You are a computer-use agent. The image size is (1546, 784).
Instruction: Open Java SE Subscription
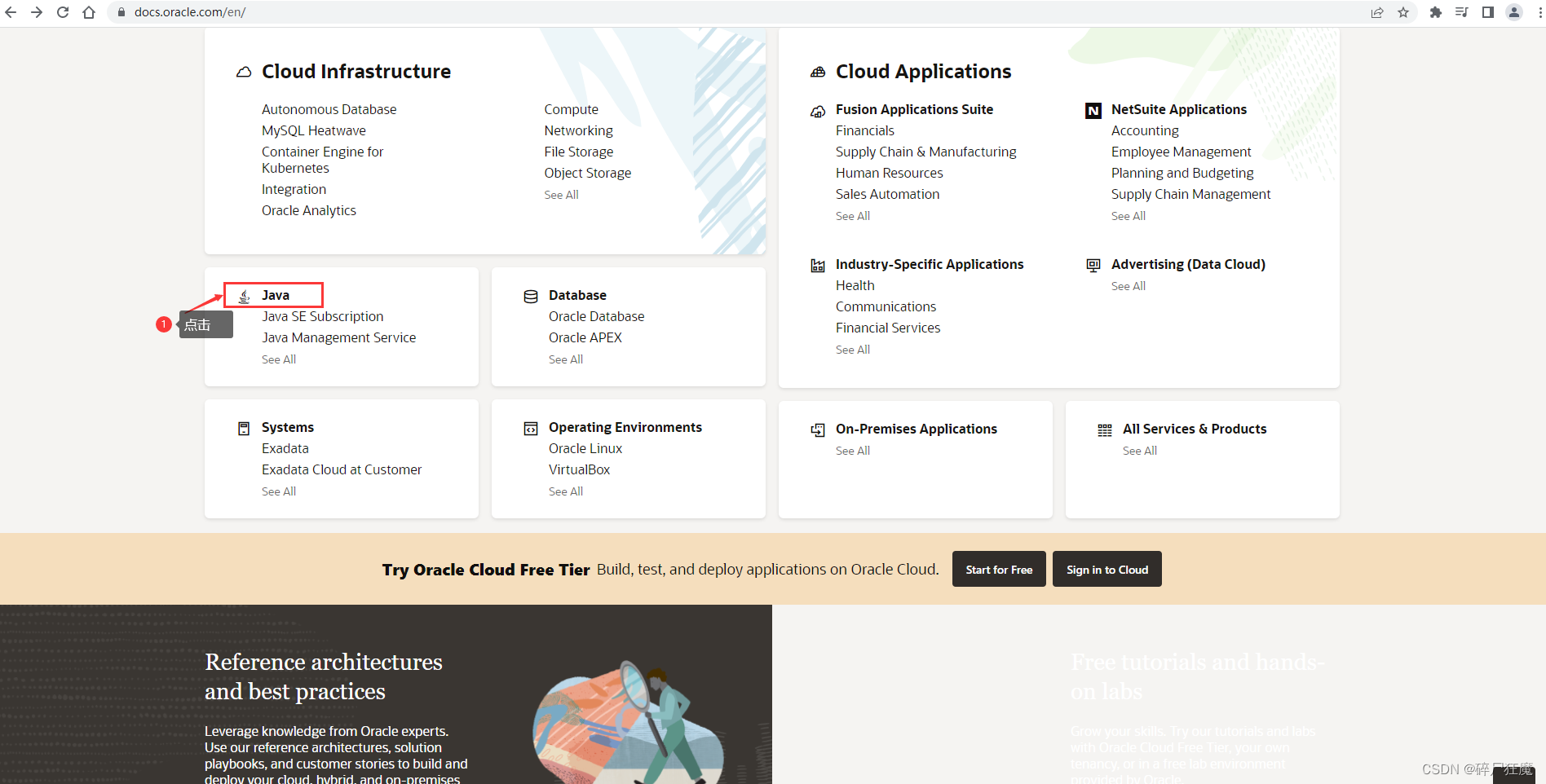[x=323, y=316]
